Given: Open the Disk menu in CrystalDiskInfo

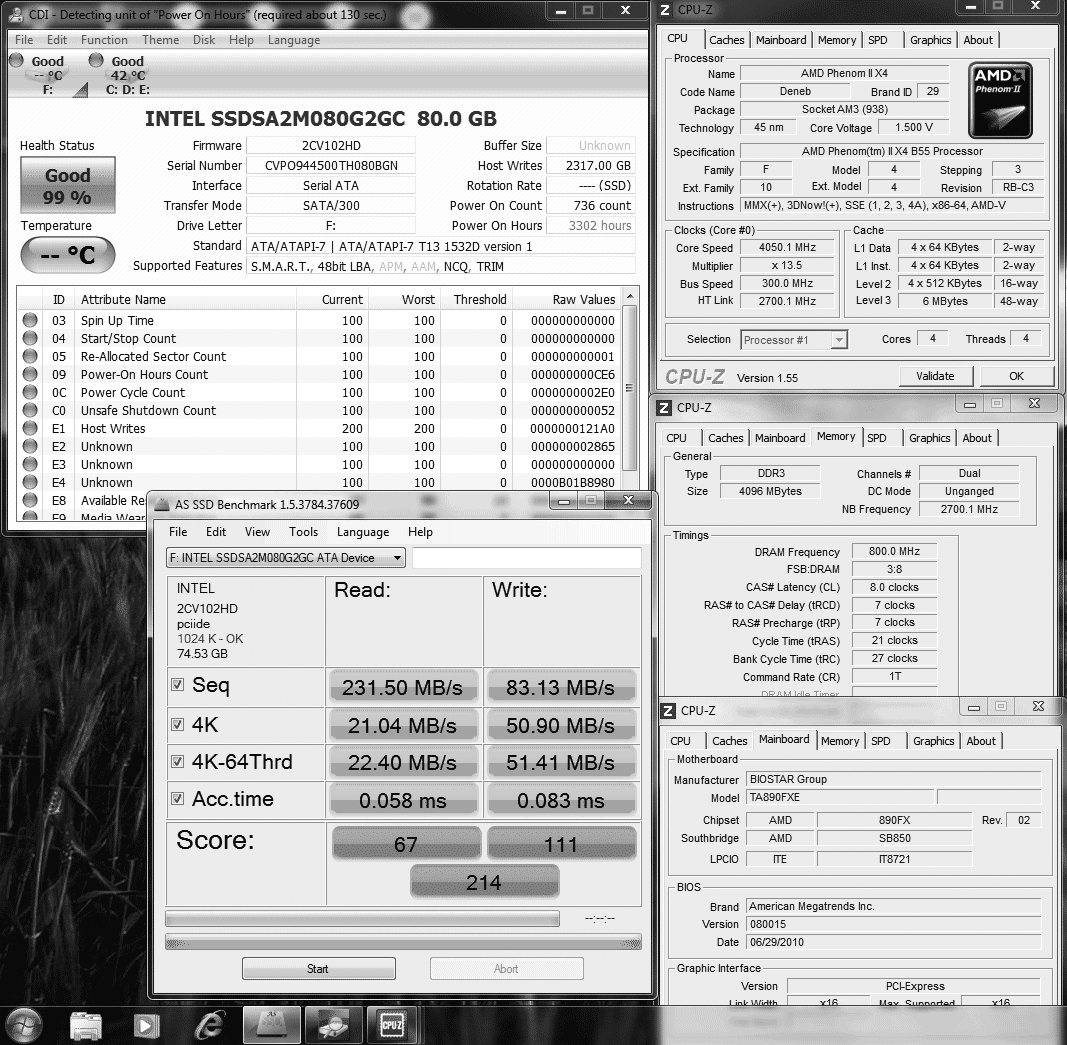Looking at the screenshot, I should 204,39.
